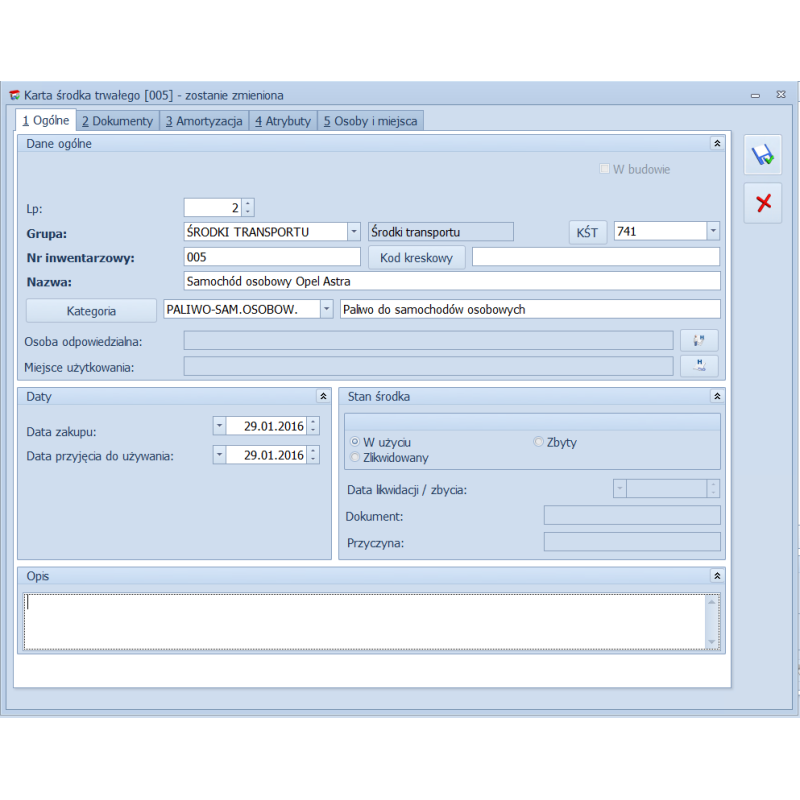Switch to the Amortyzacja tab
Image resolution: width=800 pixels, height=800 pixels.
coord(204,121)
